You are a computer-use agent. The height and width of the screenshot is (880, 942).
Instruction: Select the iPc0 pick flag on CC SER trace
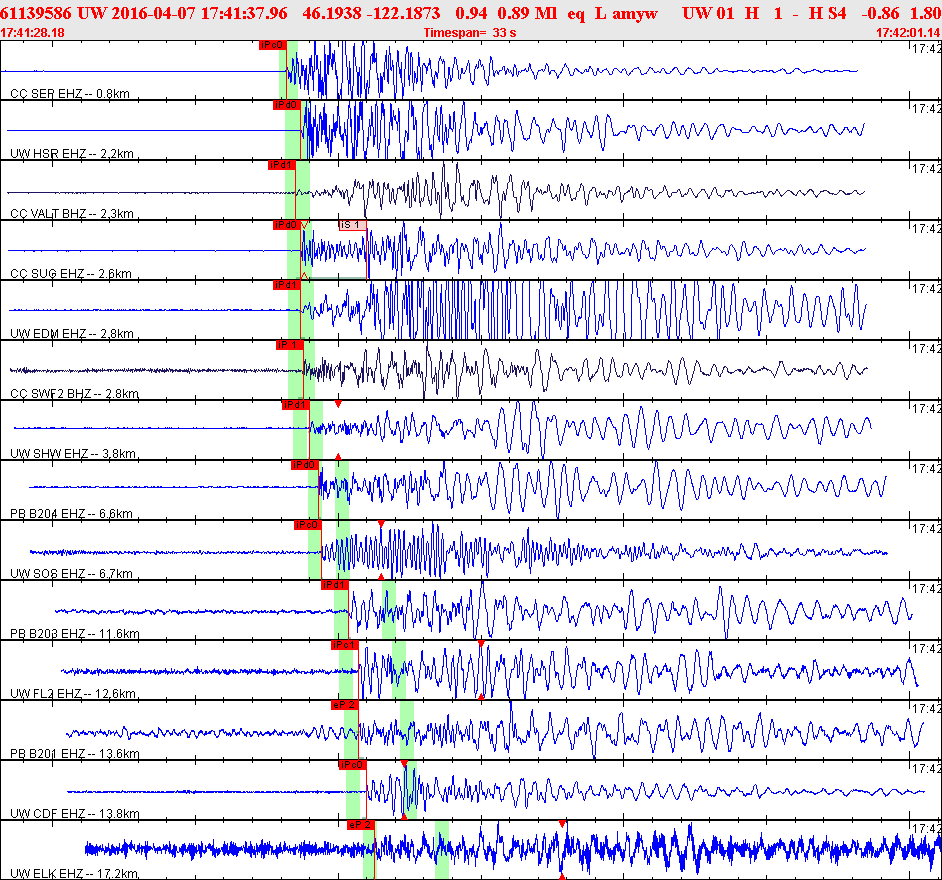272,45
